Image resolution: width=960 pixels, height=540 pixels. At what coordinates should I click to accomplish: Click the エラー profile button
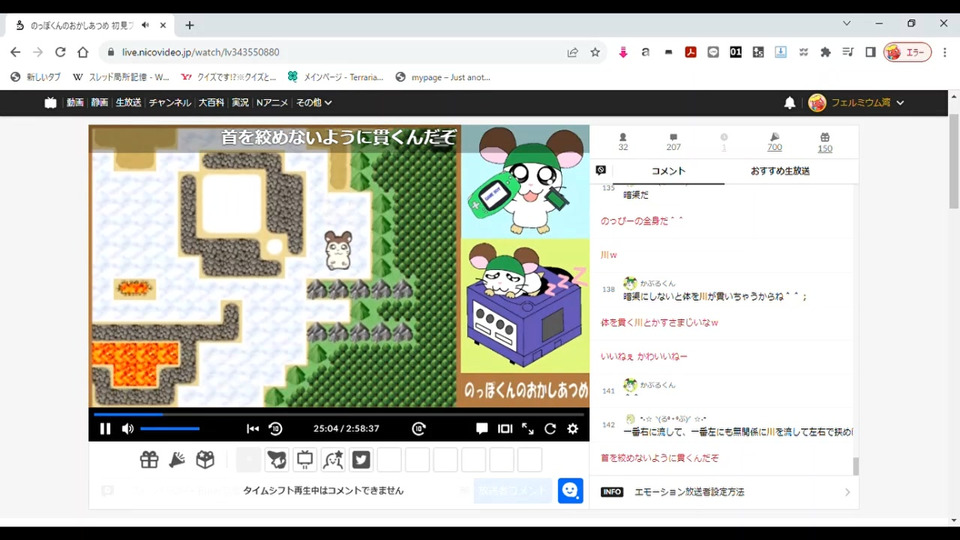point(907,53)
